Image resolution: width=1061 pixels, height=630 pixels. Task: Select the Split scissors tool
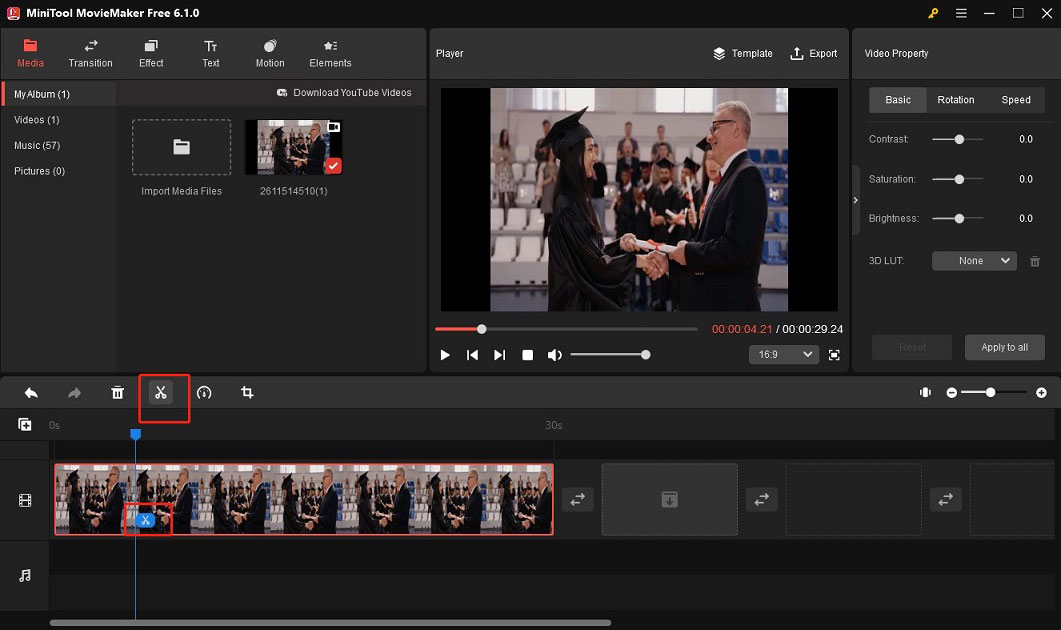click(162, 392)
